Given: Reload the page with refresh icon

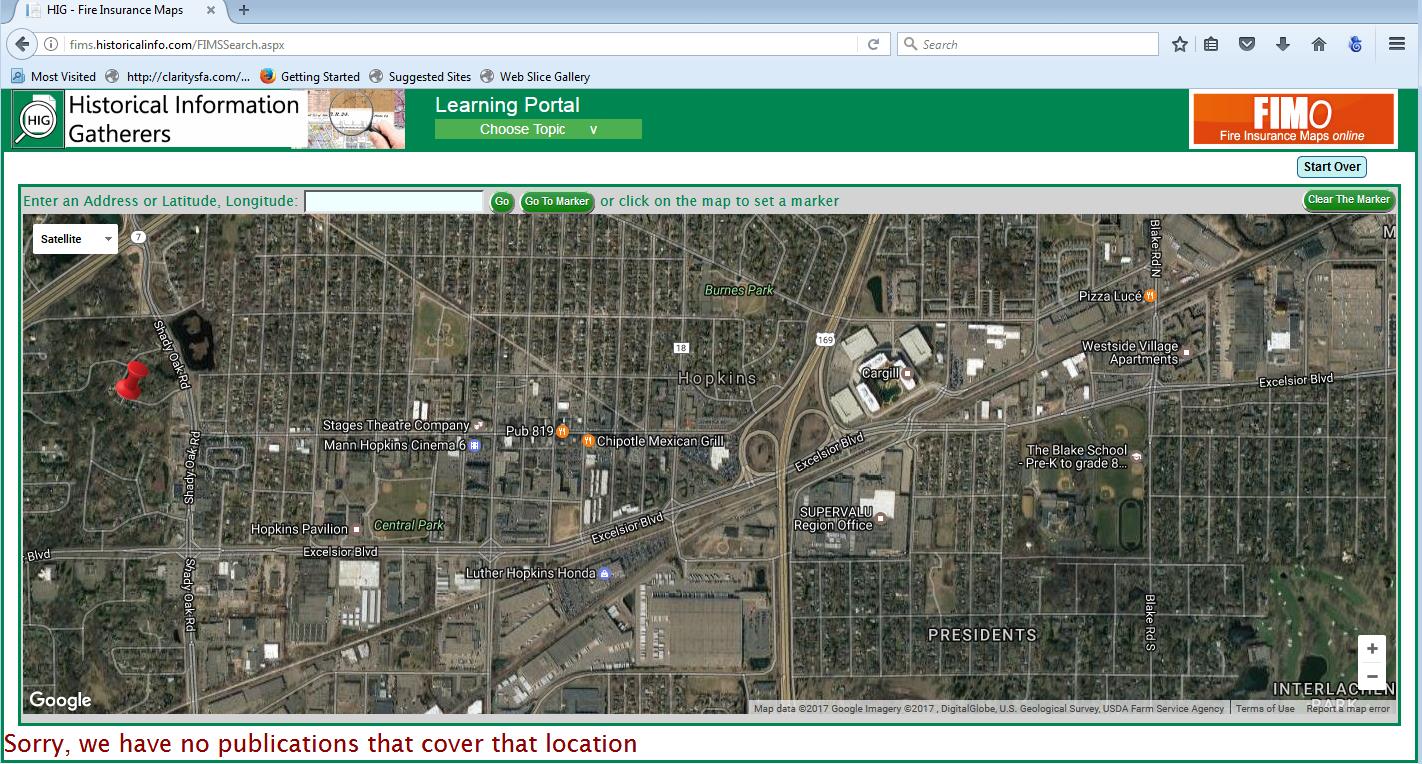Looking at the screenshot, I should point(873,44).
